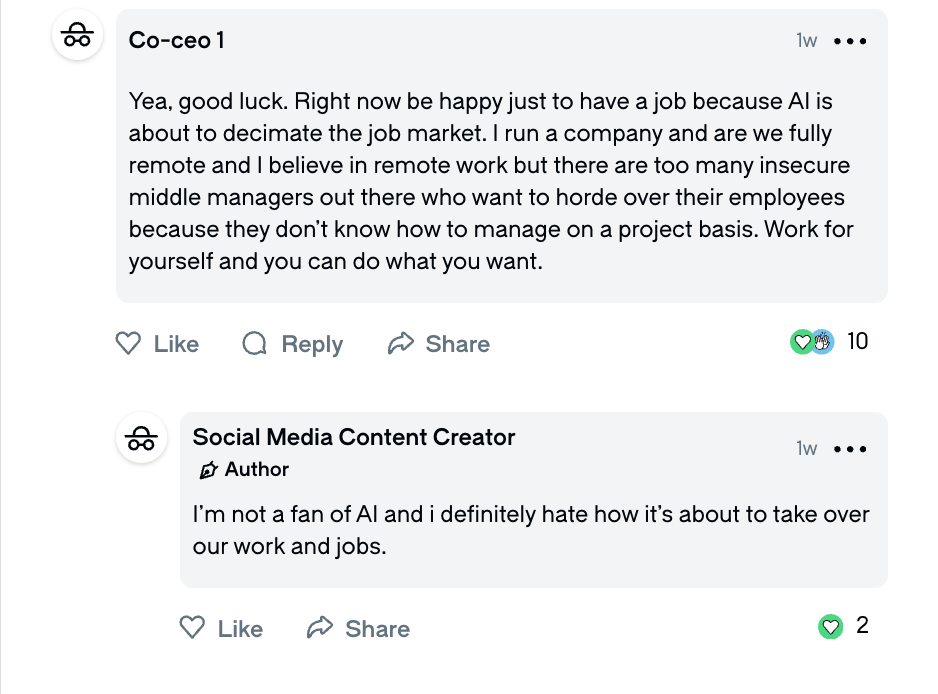The height and width of the screenshot is (694, 938).
Task: Share the Social Media Content Creator reply
Action: tap(359, 628)
